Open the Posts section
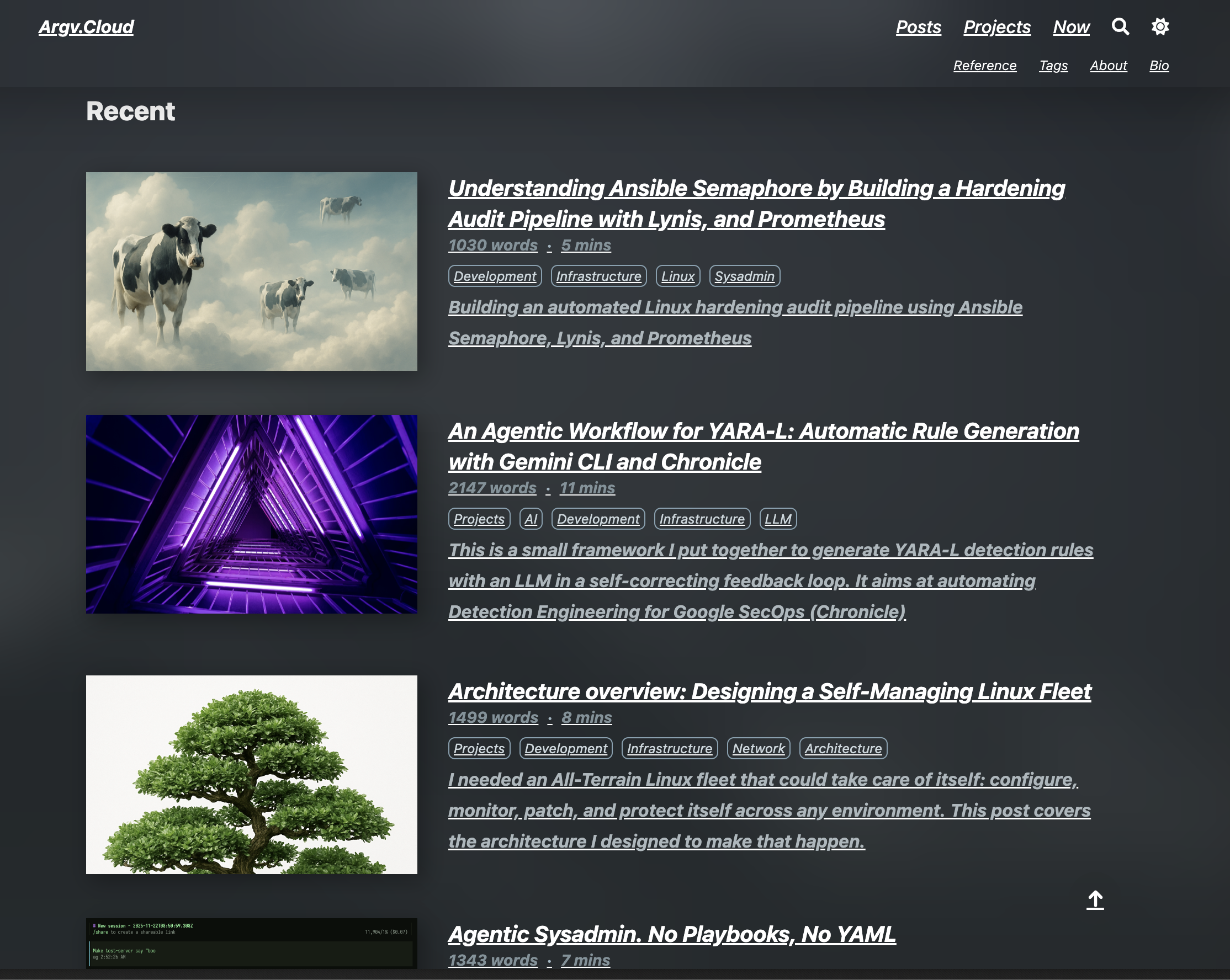The width and height of the screenshot is (1230, 980). (x=919, y=27)
